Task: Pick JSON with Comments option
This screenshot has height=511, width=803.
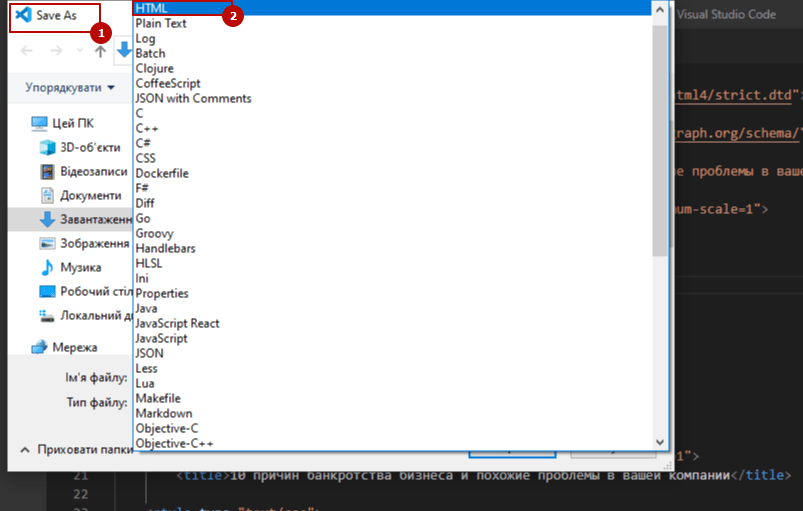Action: pos(392,98)
